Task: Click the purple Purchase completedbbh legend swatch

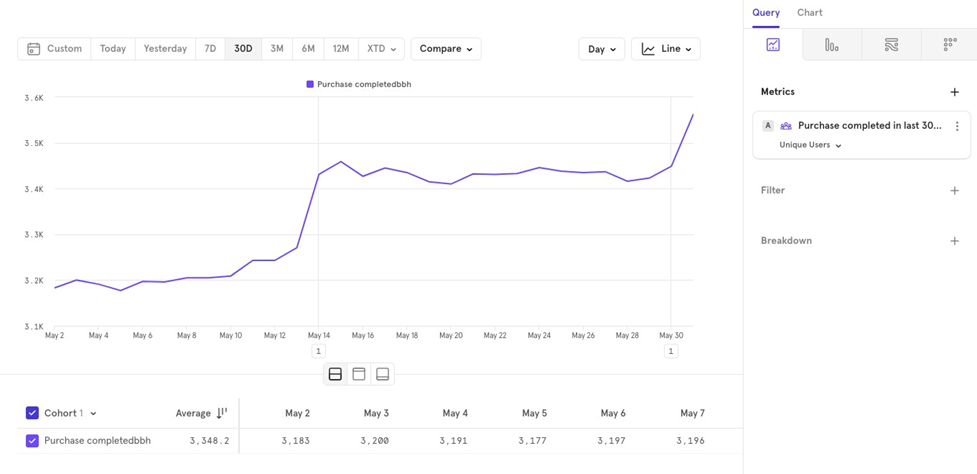Action: pos(310,85)
